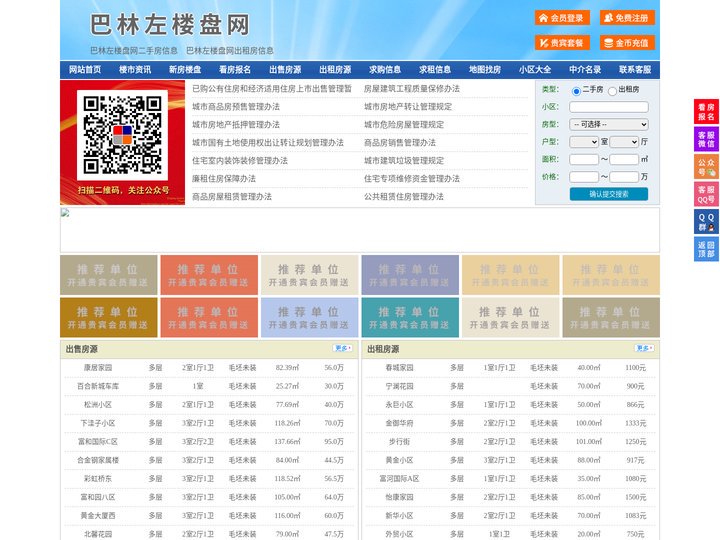Screen dimensions: 720x540
Task: Open the 春城家园 rental listing
Action: tap(399, 368)
